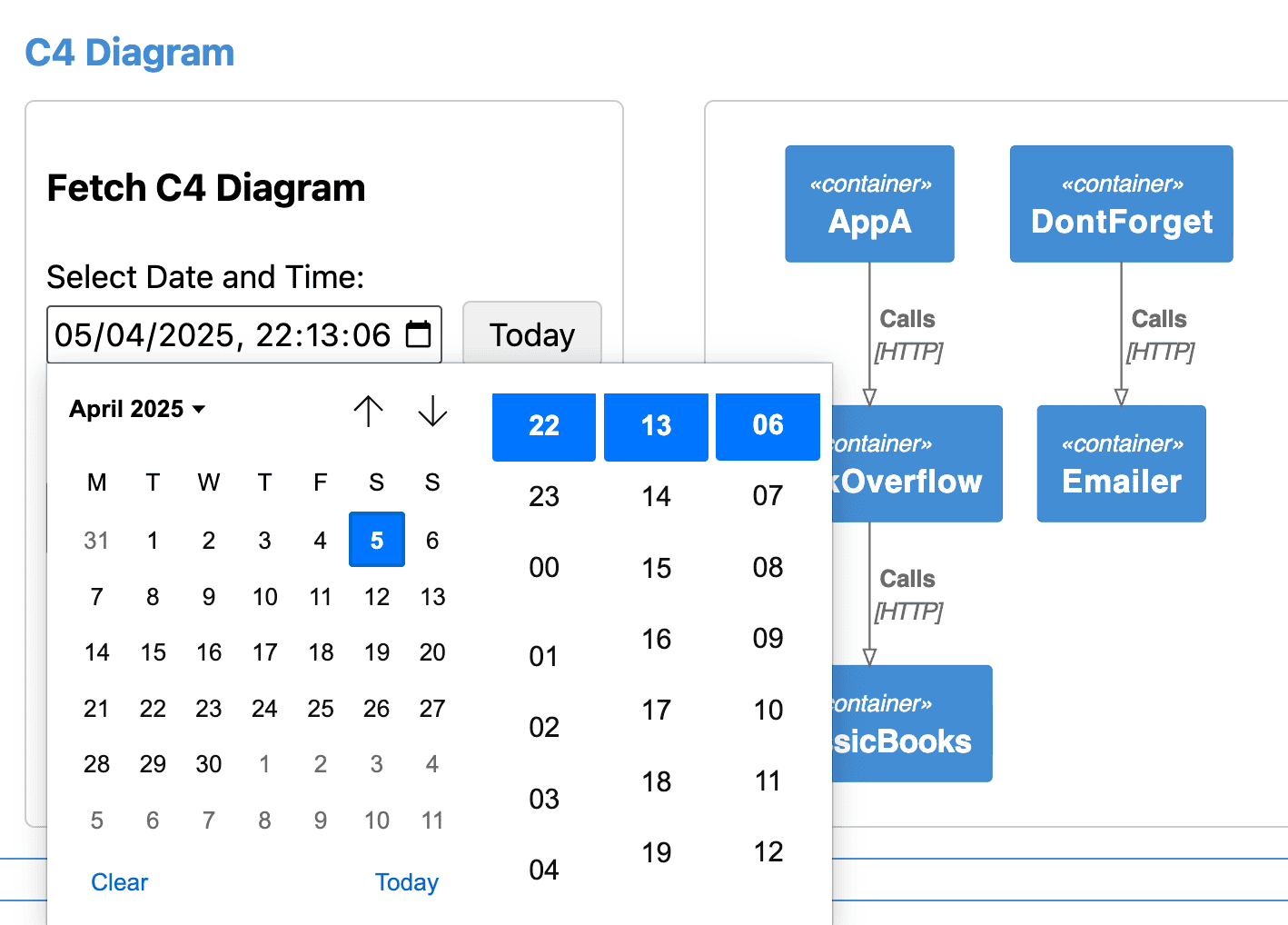The image size is (1288, 925).
Task: Click the Clear link in the calendar
Action: (119, 881)
